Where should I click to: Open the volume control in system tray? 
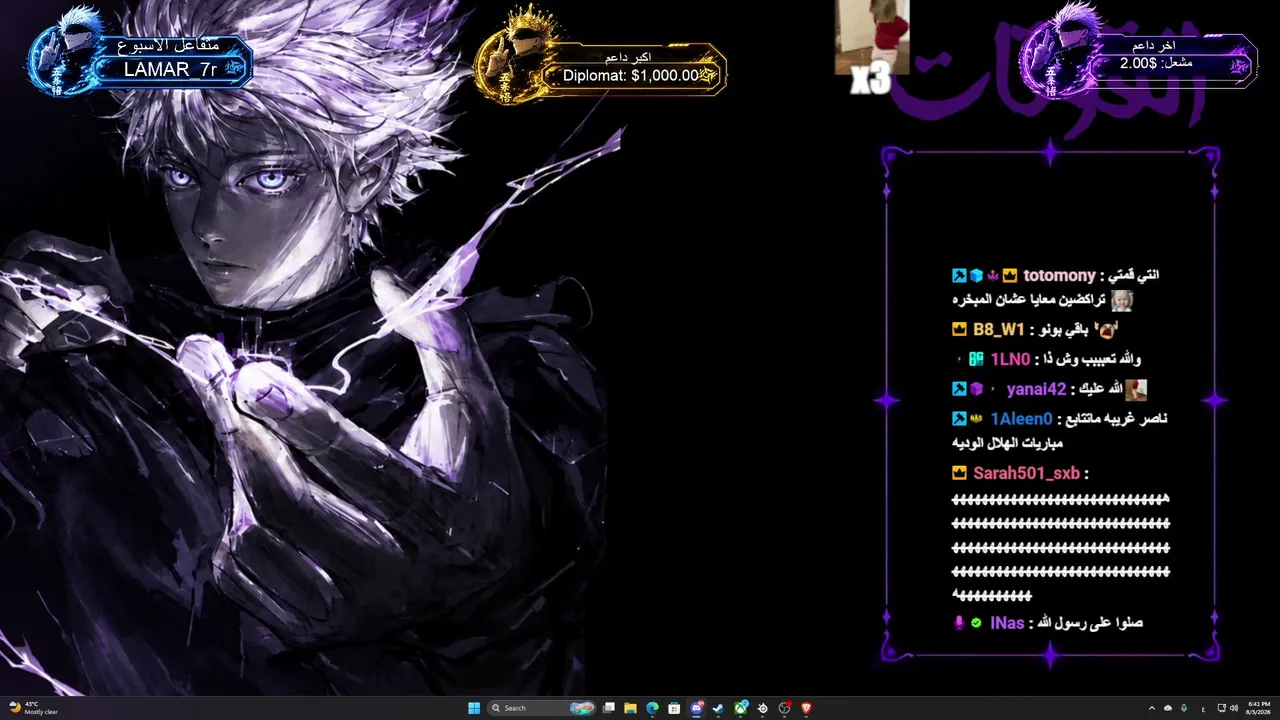(1235, 708)
